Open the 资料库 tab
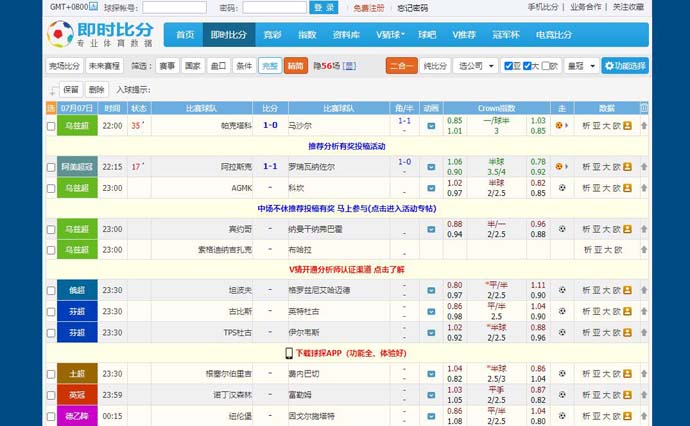 346,35
